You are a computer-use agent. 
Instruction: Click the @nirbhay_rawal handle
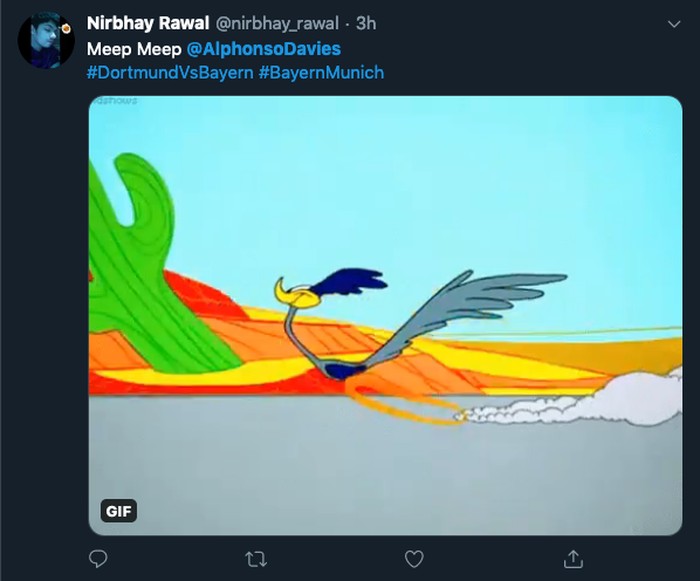pyautogui.click(x=277, y=23)
